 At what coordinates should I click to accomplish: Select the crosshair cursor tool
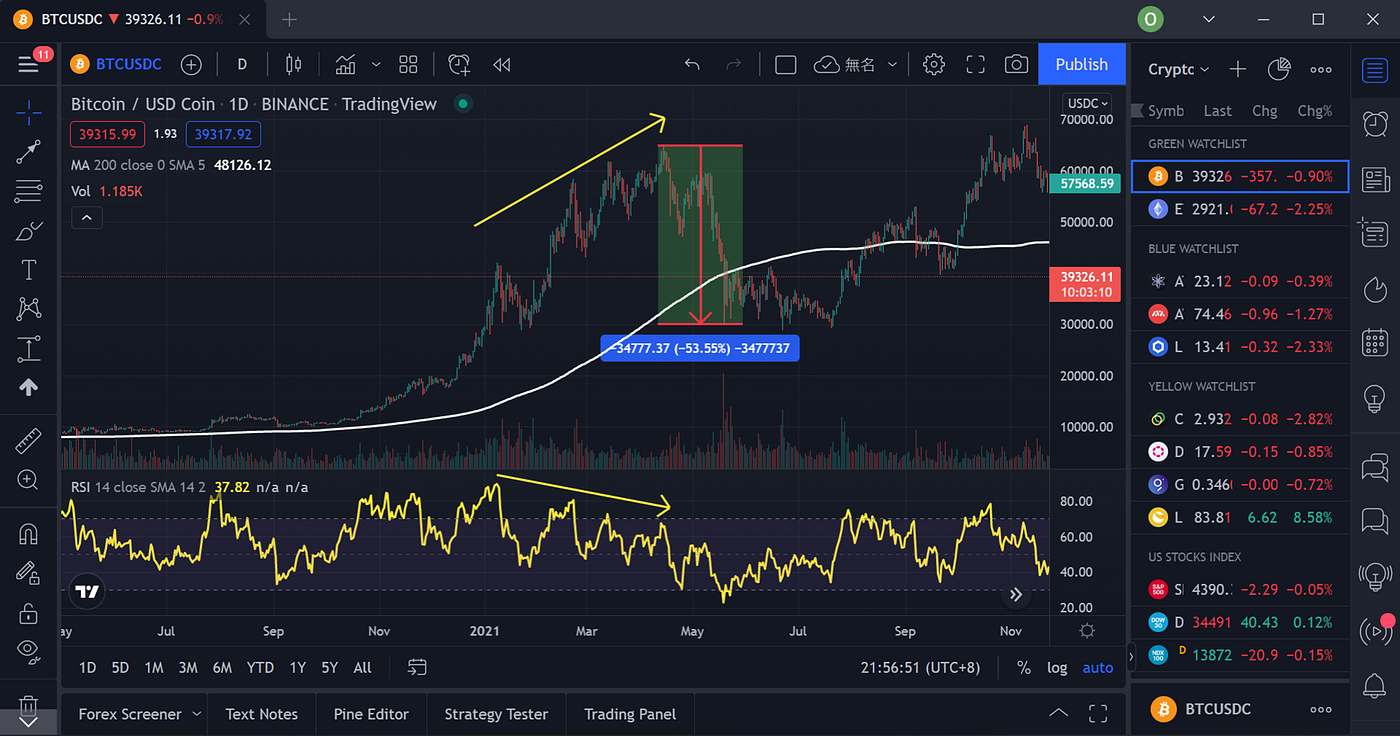29,111
